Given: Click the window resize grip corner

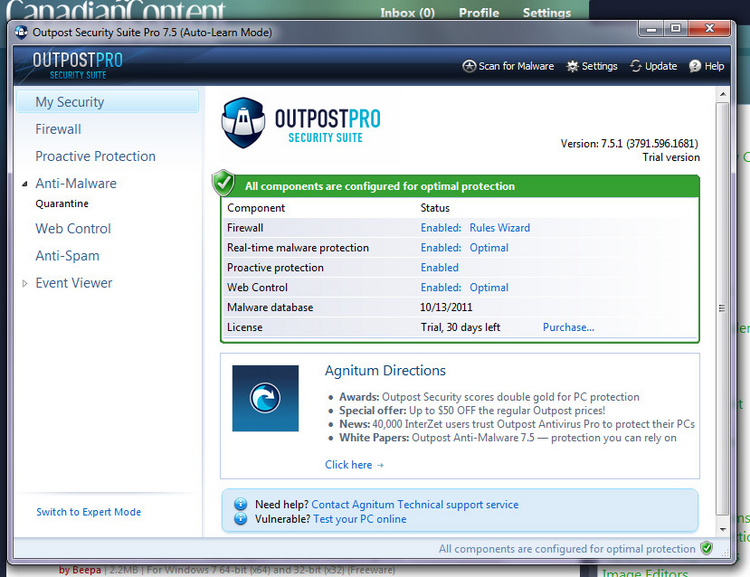Looking at the screenshot, I should (725, 553).
